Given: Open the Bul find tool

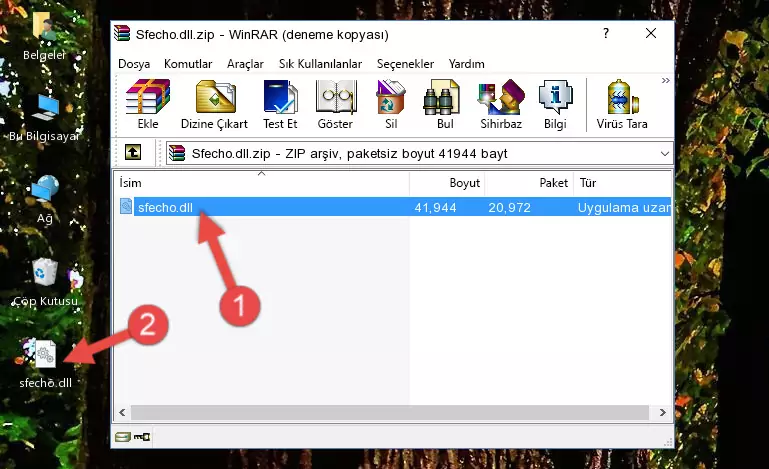Looking at the screenshot, I should (441, 97).
